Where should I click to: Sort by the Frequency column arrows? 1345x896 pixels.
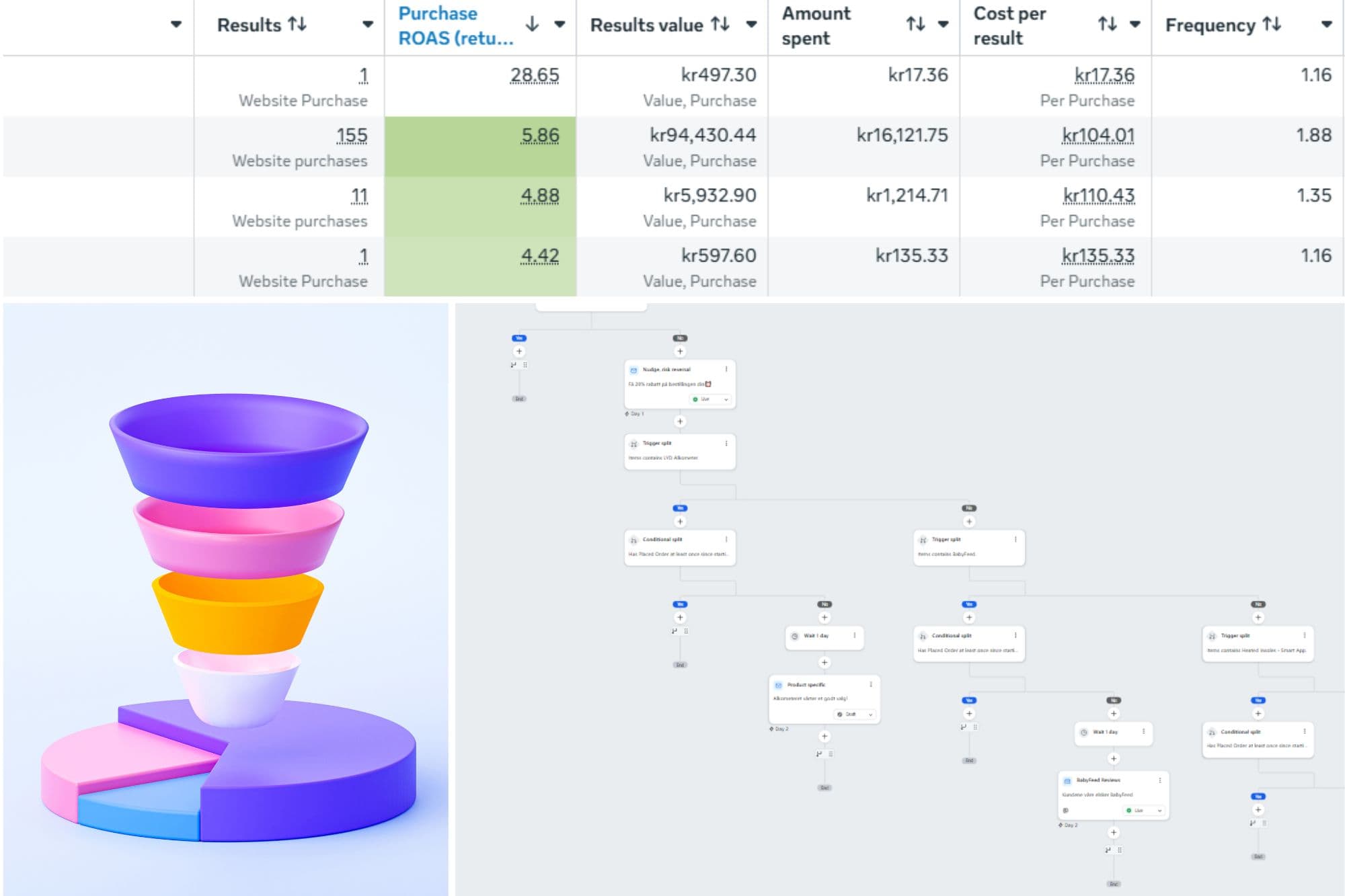(x=1271, y=25)
